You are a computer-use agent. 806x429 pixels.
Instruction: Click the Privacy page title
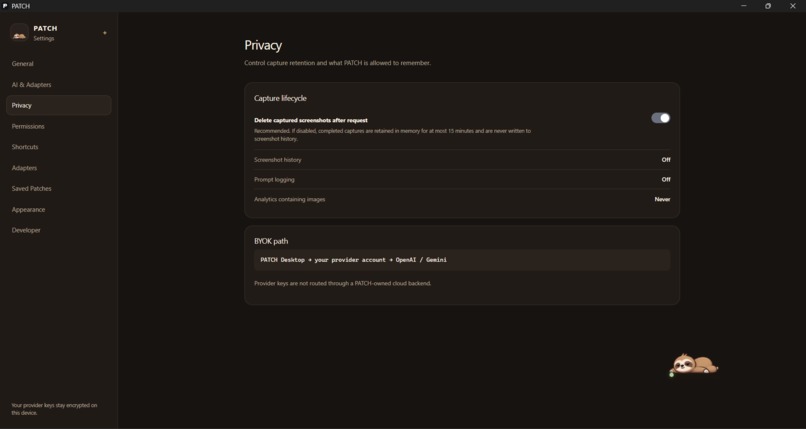tap(263, 45)
